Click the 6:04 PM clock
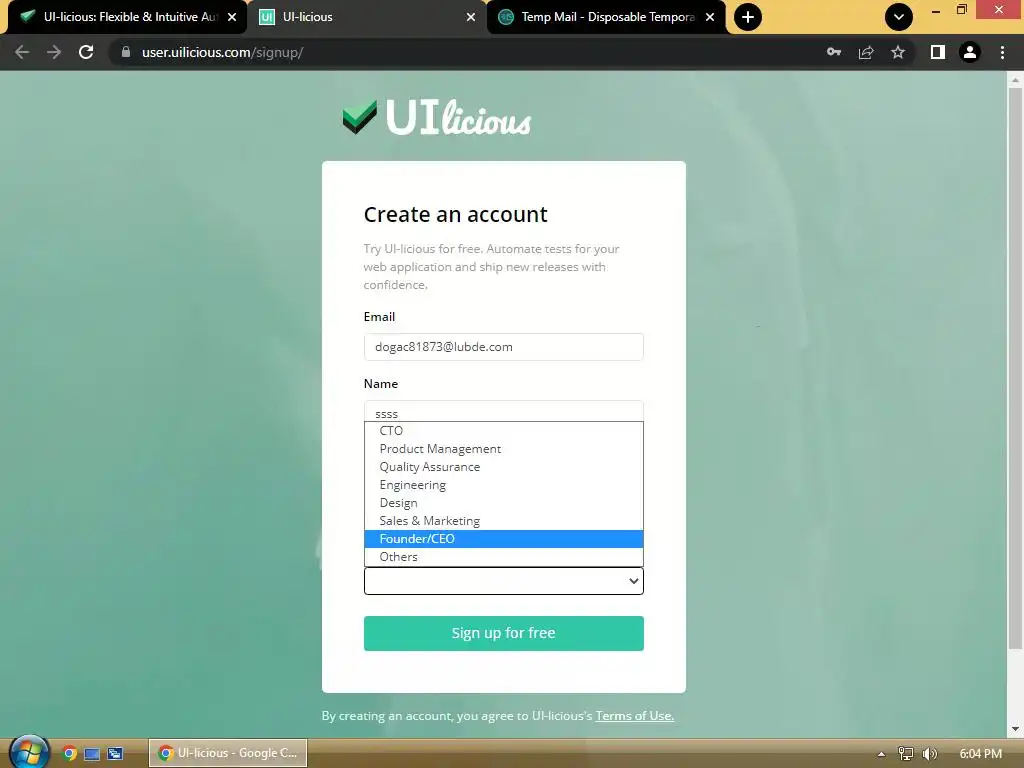This screenshot has height=768, width=1024. 980,754
